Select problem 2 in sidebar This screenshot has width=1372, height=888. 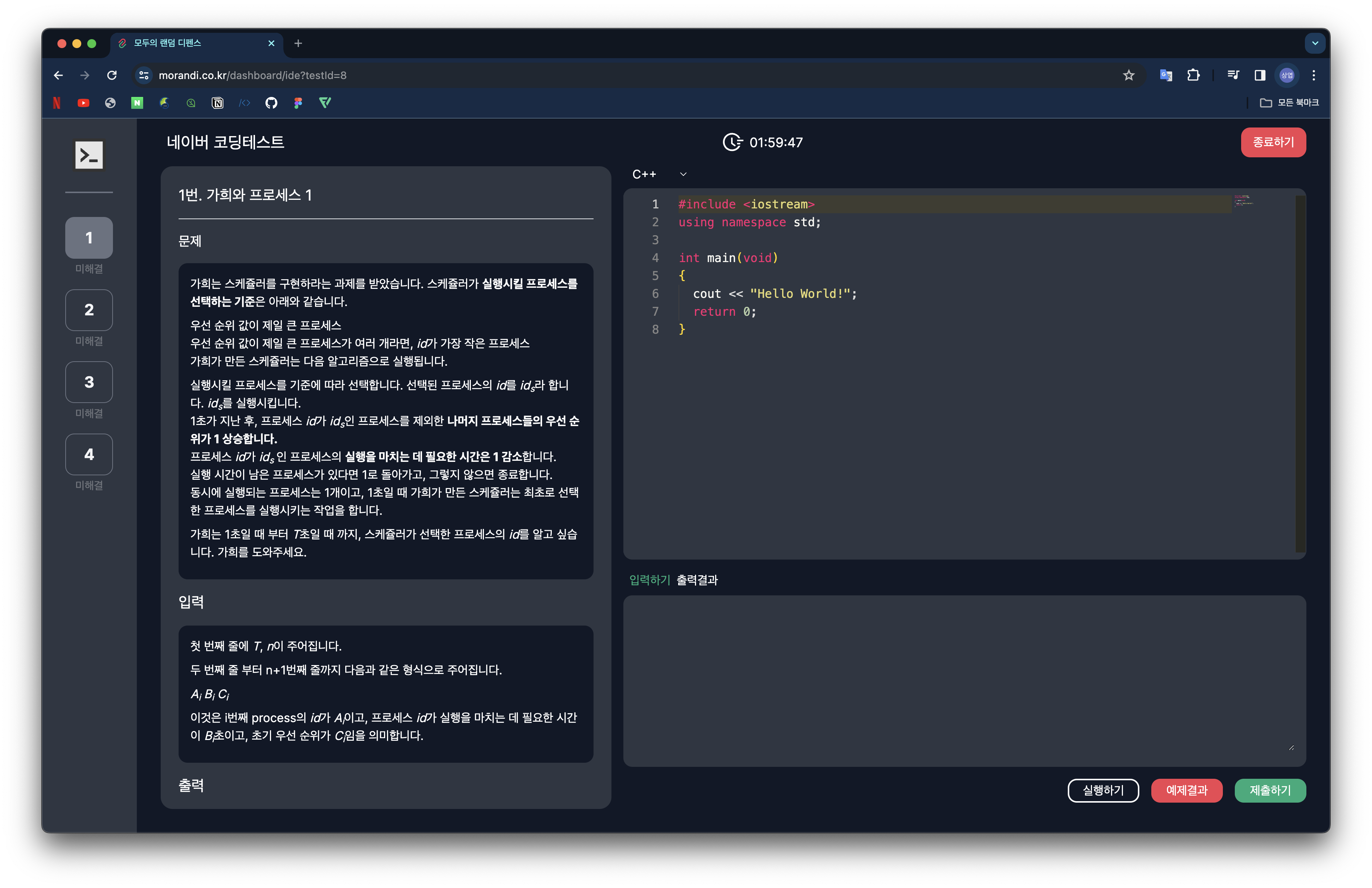[x=89, y=310]
